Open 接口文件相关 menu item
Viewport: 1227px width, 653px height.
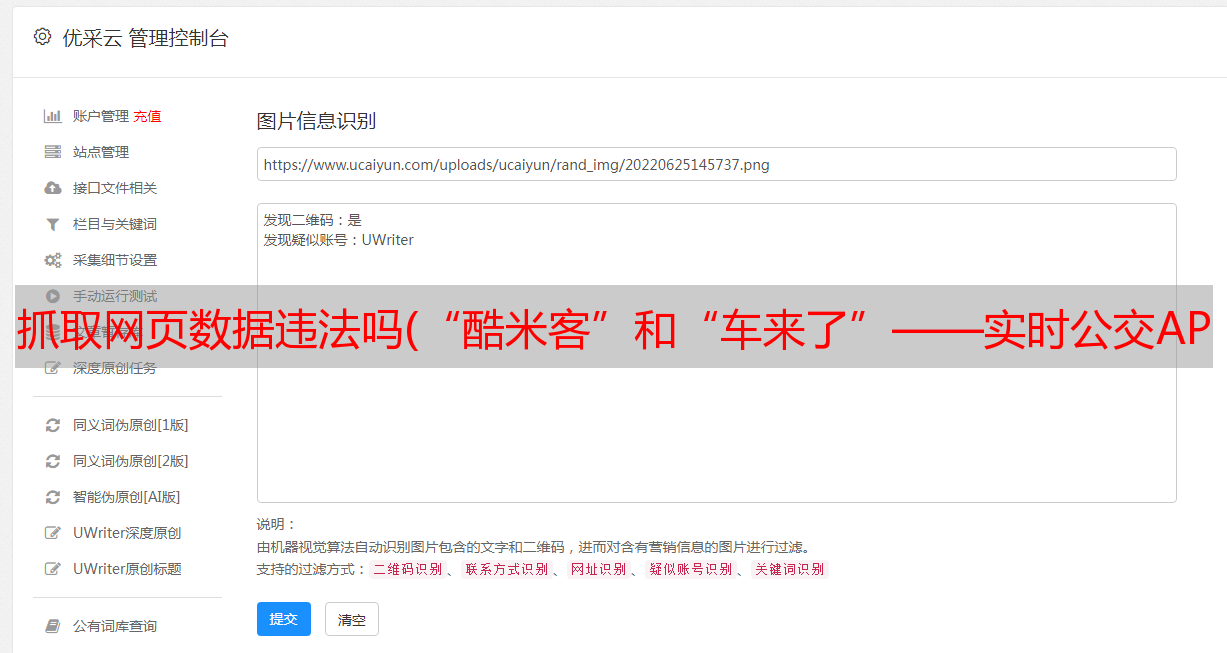115,188
